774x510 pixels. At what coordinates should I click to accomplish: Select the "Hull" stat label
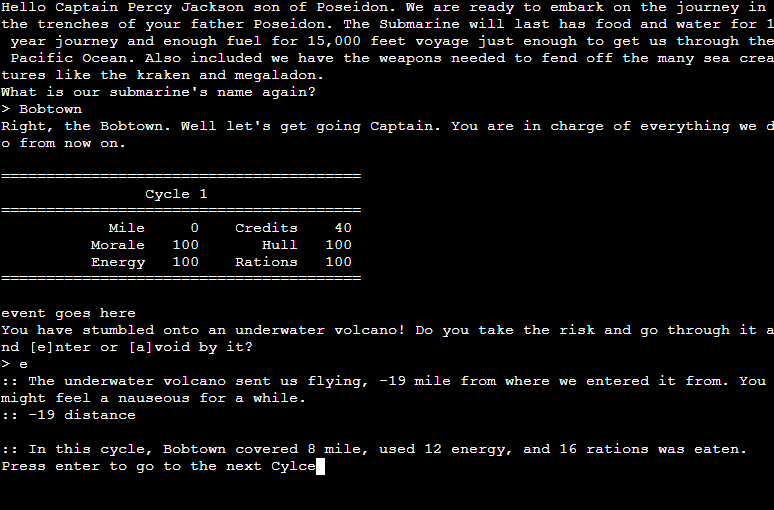tap(279, 245)
